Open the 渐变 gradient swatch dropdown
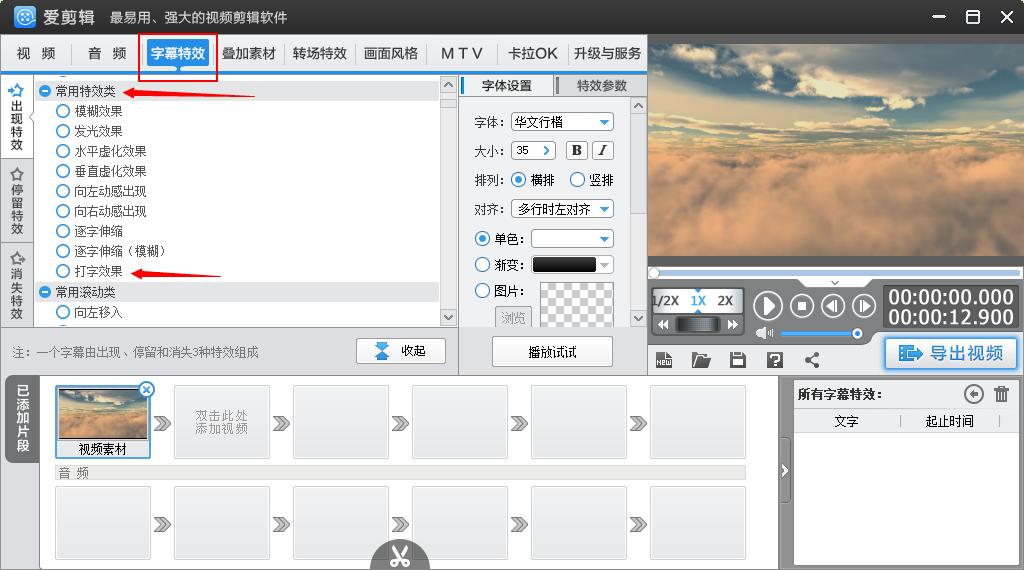 572,264
